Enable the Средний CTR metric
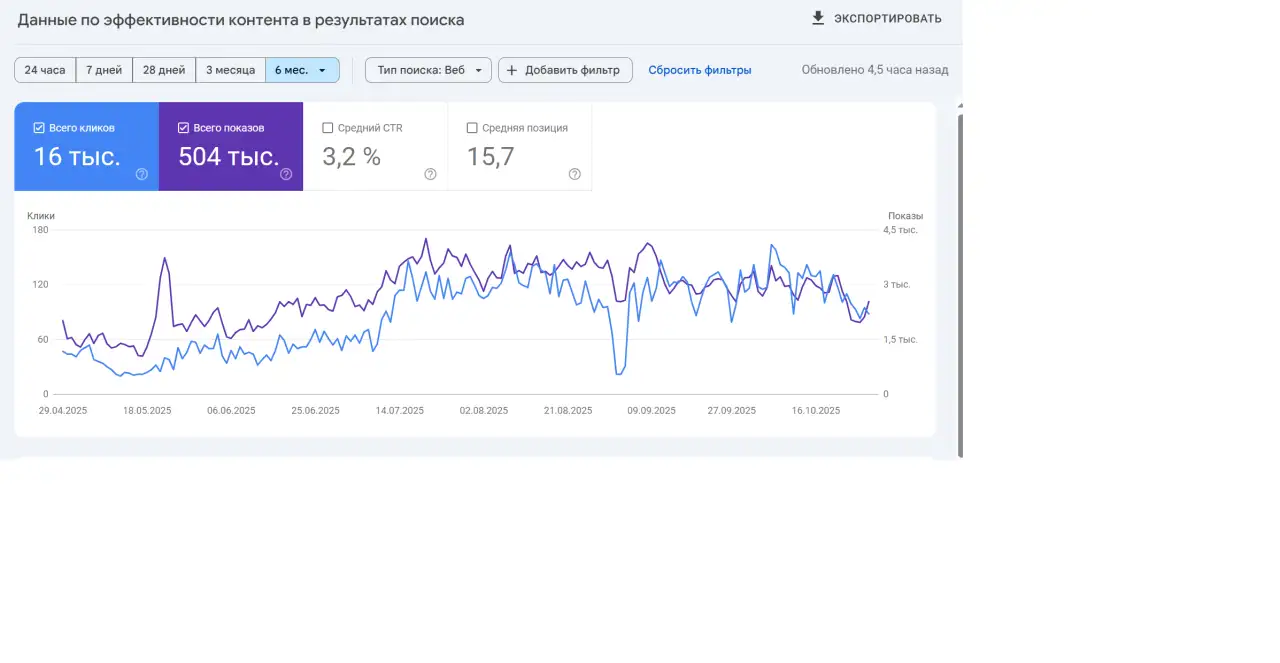1280x663 pixels. coord(327,127)
